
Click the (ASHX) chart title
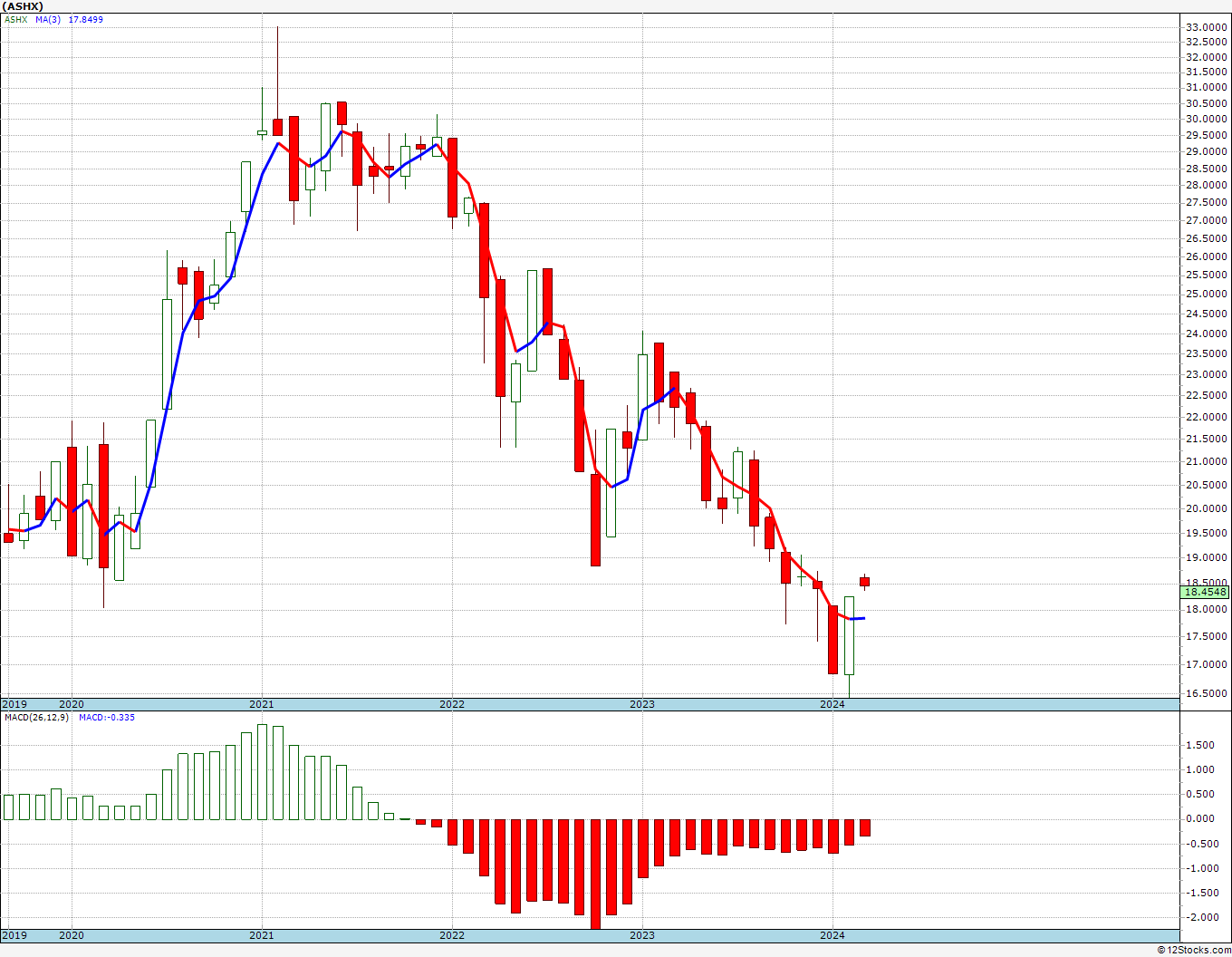coord(23,5)
